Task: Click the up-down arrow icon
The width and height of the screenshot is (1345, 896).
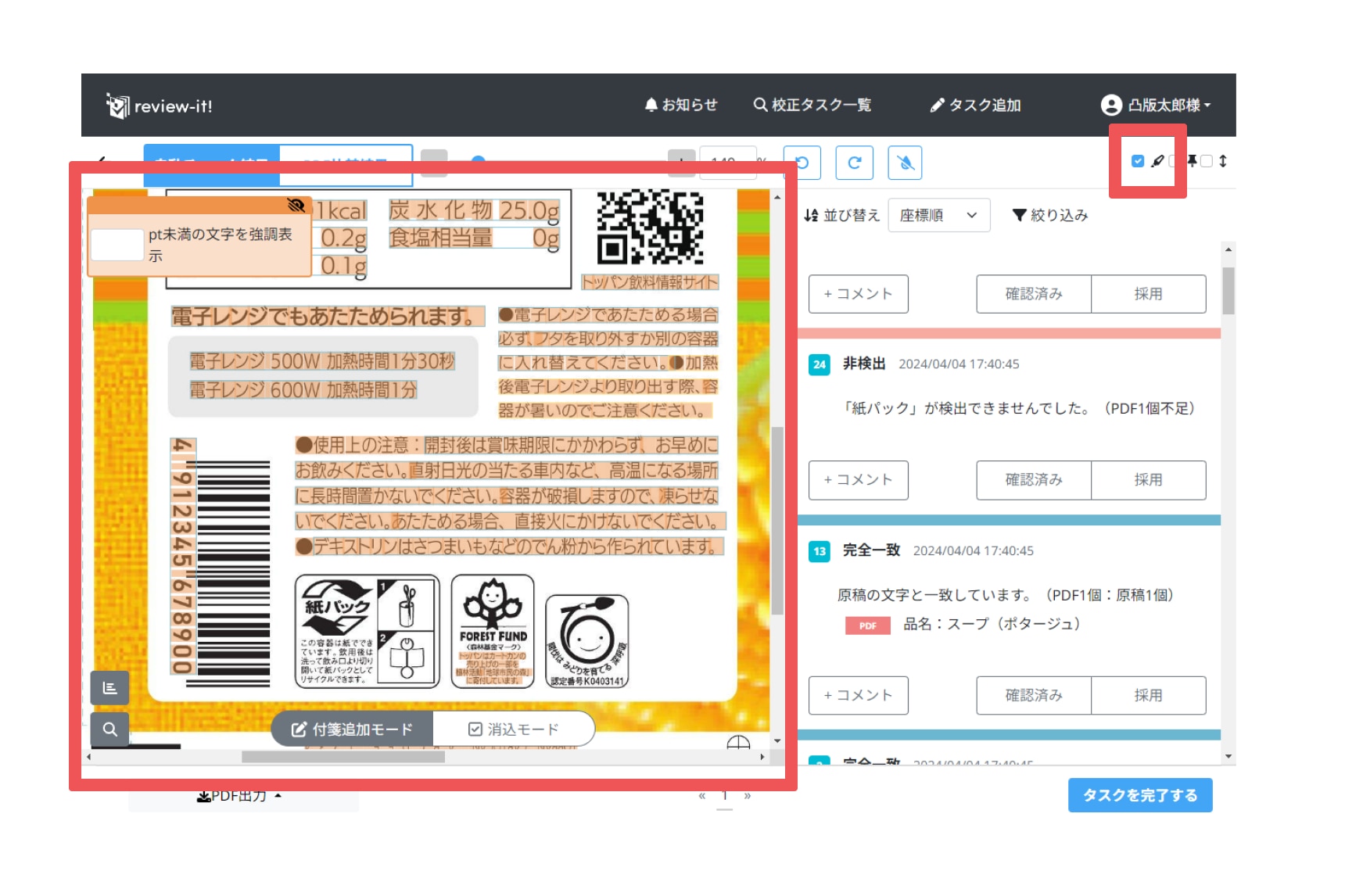Action: click(1223, 161)
